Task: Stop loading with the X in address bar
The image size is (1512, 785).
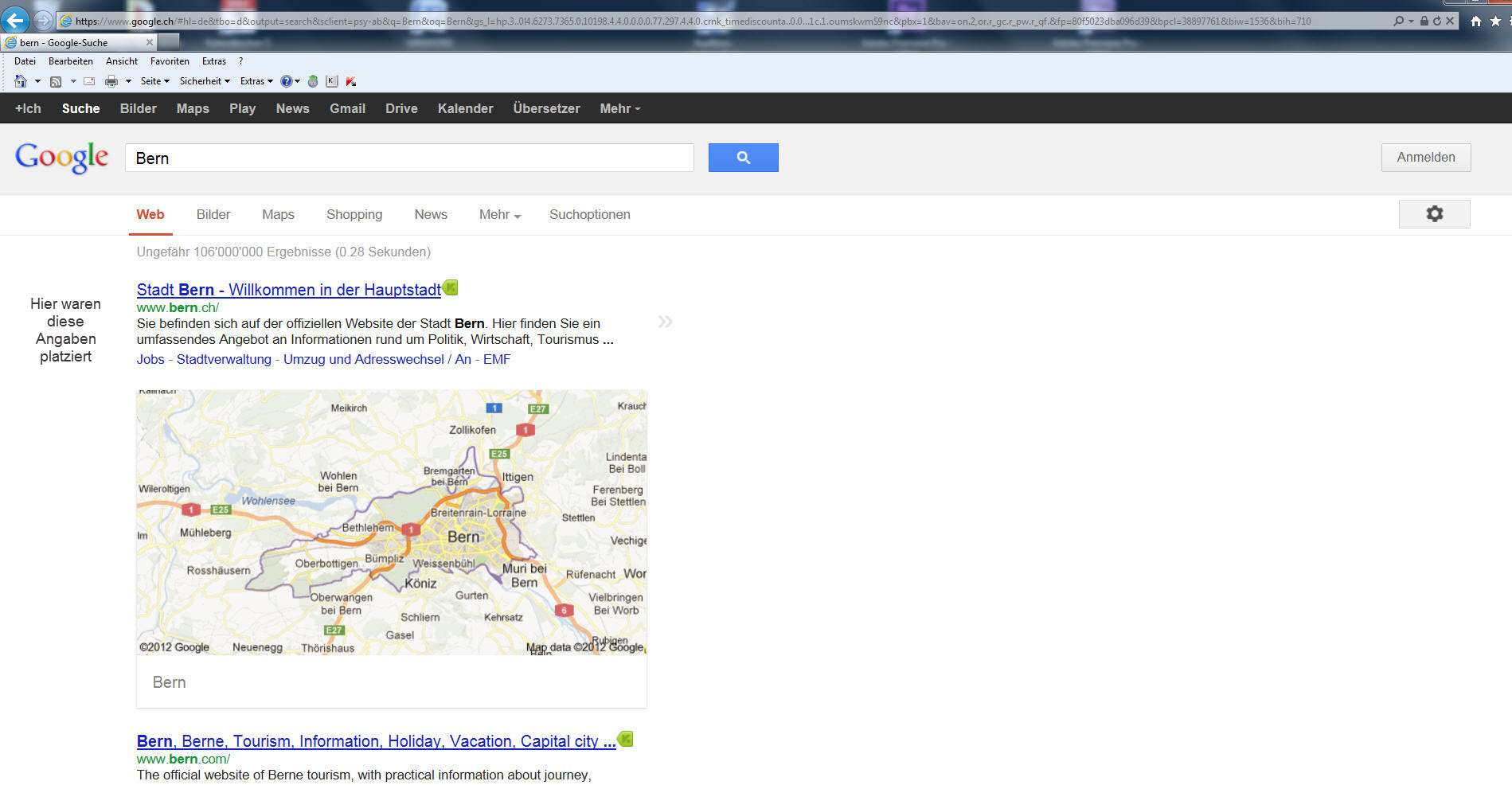Action: [1450, 21]
